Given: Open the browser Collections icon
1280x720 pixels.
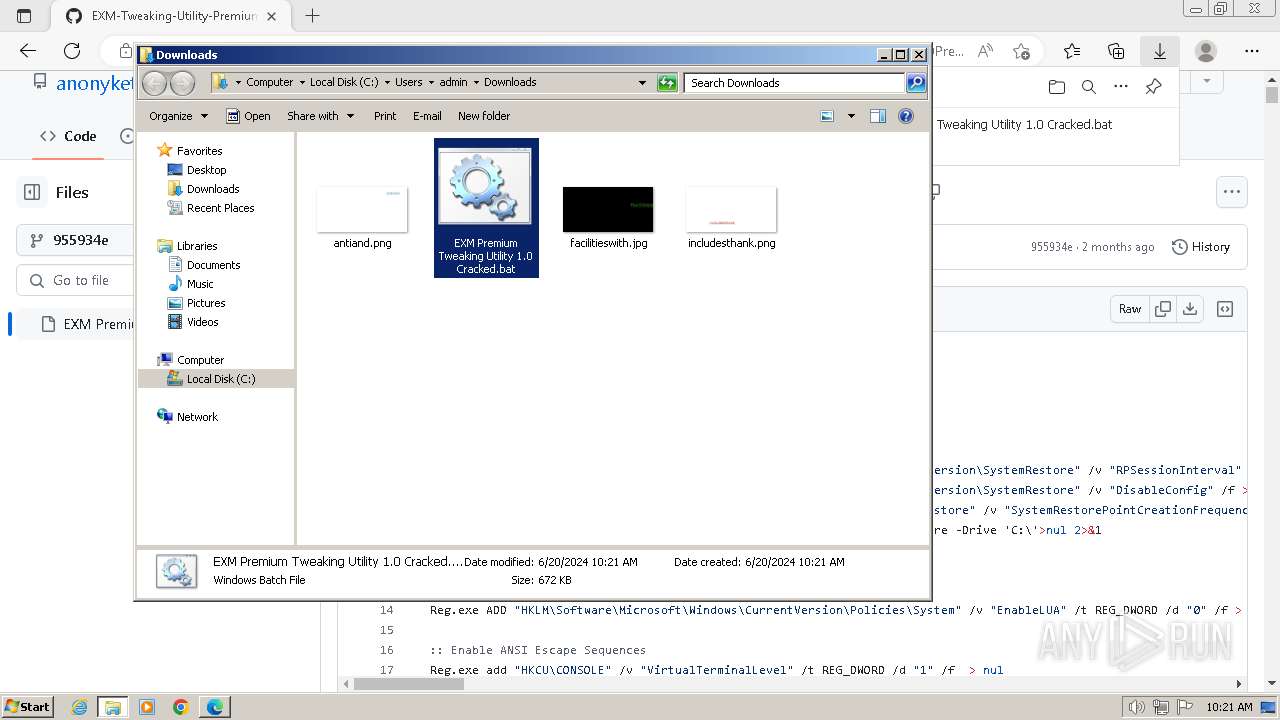Looking at the screenshot, I should 1116,51.
